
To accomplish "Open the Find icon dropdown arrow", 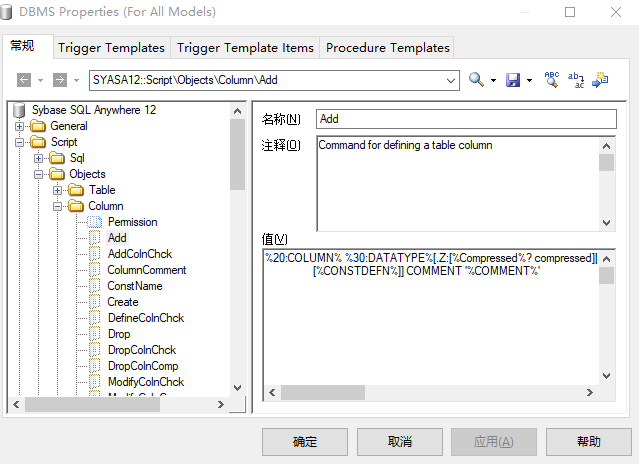I will click(493, 80).
